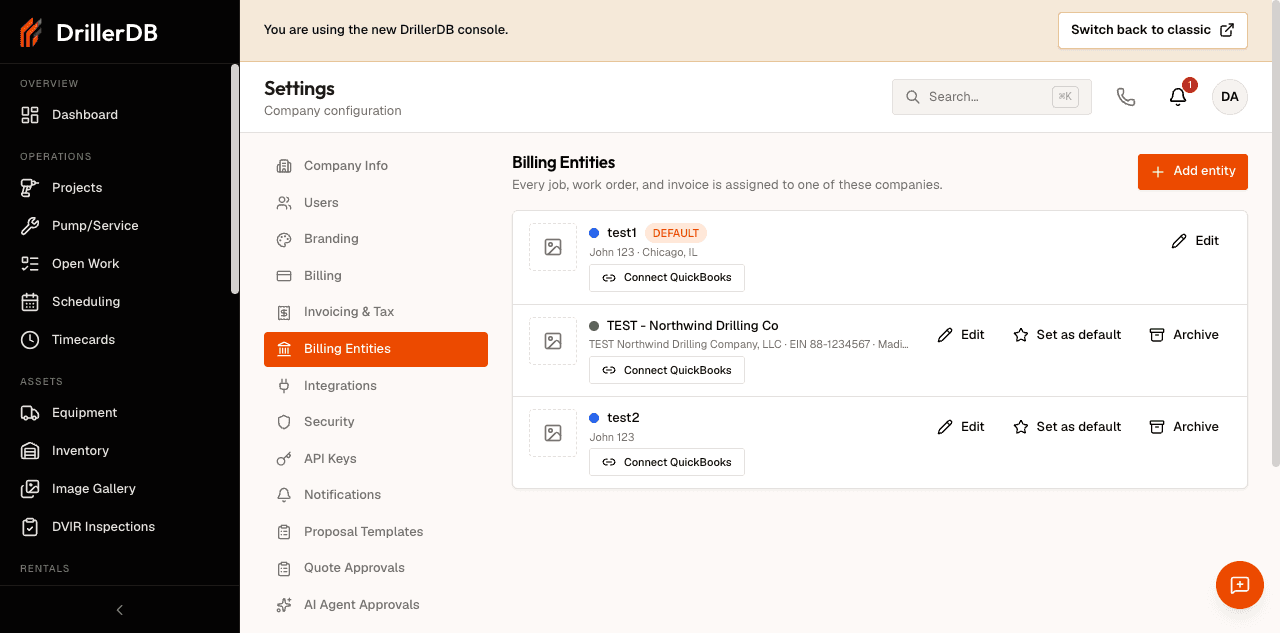Click the DrillerDB logo icon
This screenshot has width=1280, height=633.
pos(31,33)
